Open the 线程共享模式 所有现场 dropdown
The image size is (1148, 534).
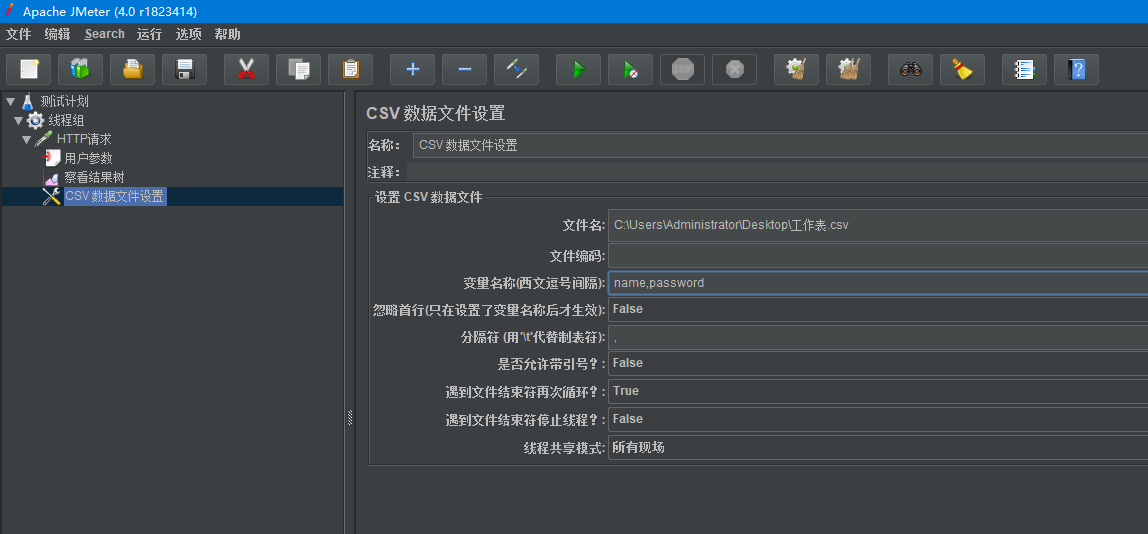[878, 448]
